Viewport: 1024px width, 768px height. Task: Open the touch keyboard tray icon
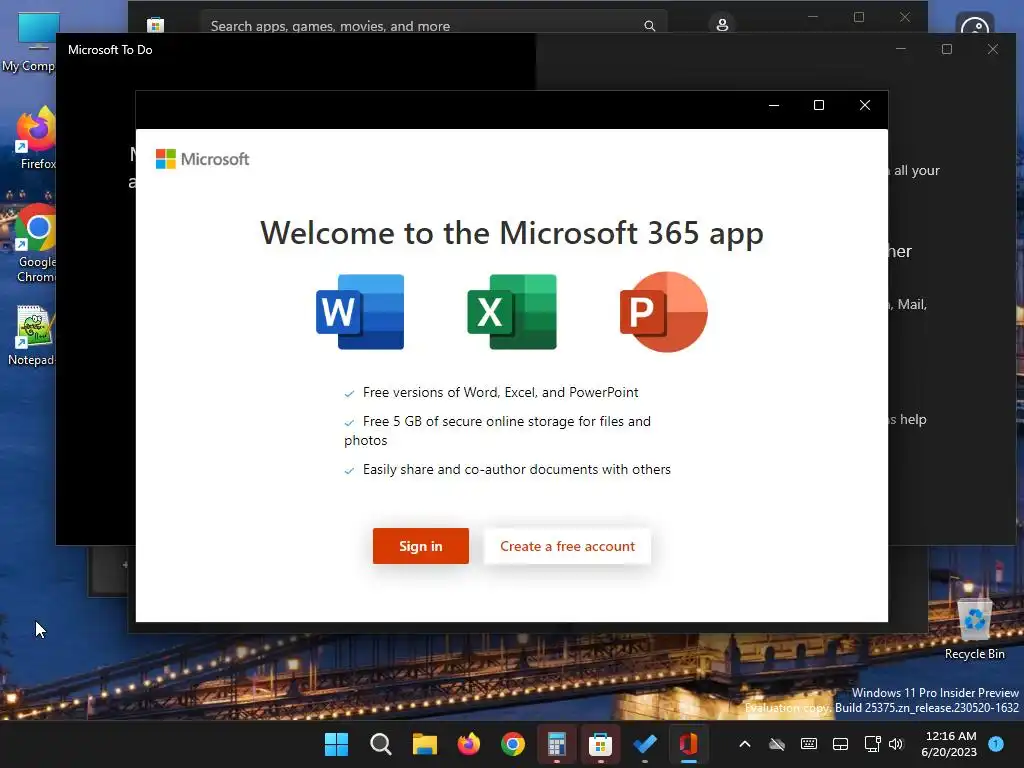click(808, 744)
